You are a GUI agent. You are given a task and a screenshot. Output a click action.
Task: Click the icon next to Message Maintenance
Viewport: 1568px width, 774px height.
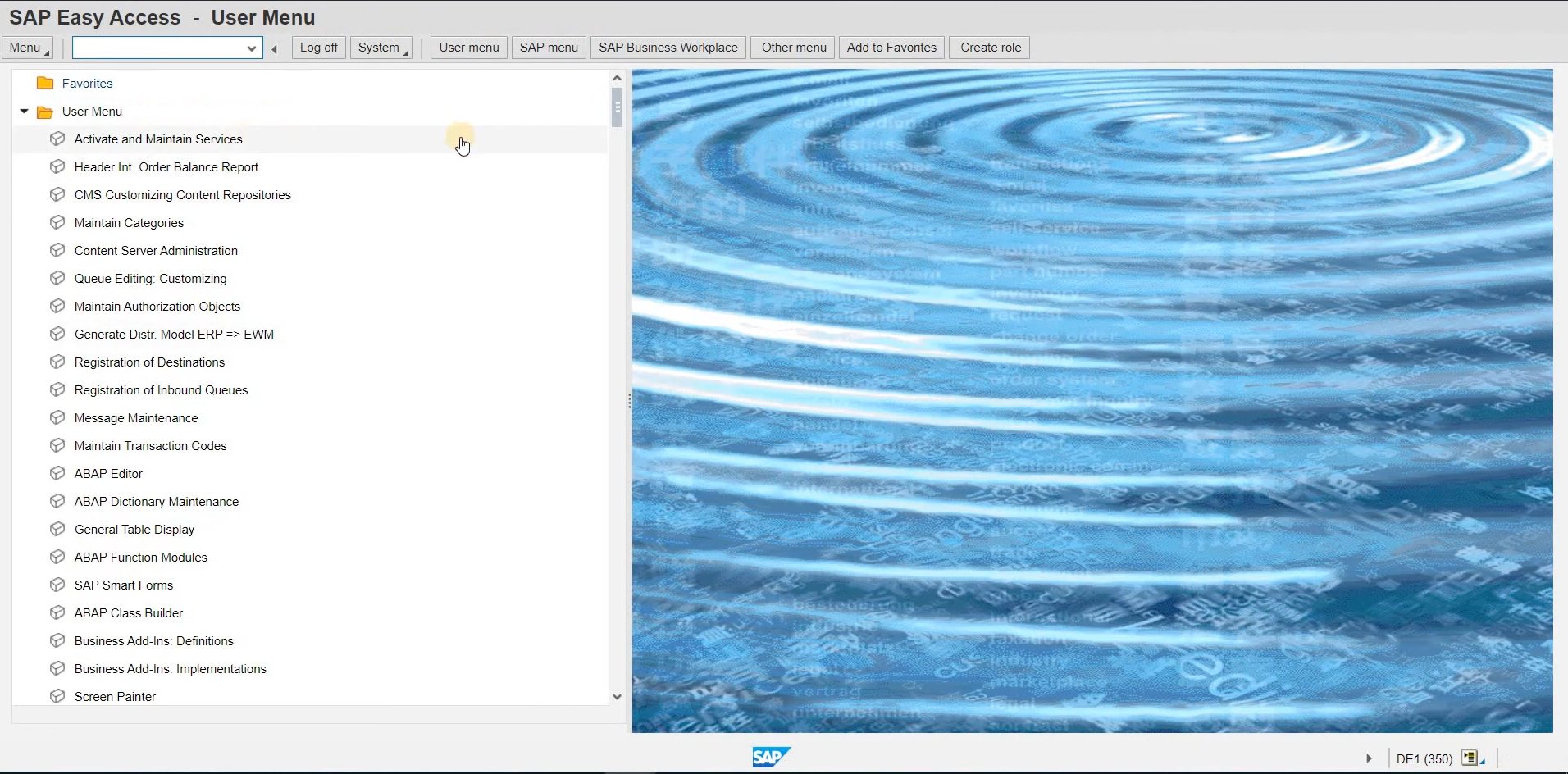point(57,417)
